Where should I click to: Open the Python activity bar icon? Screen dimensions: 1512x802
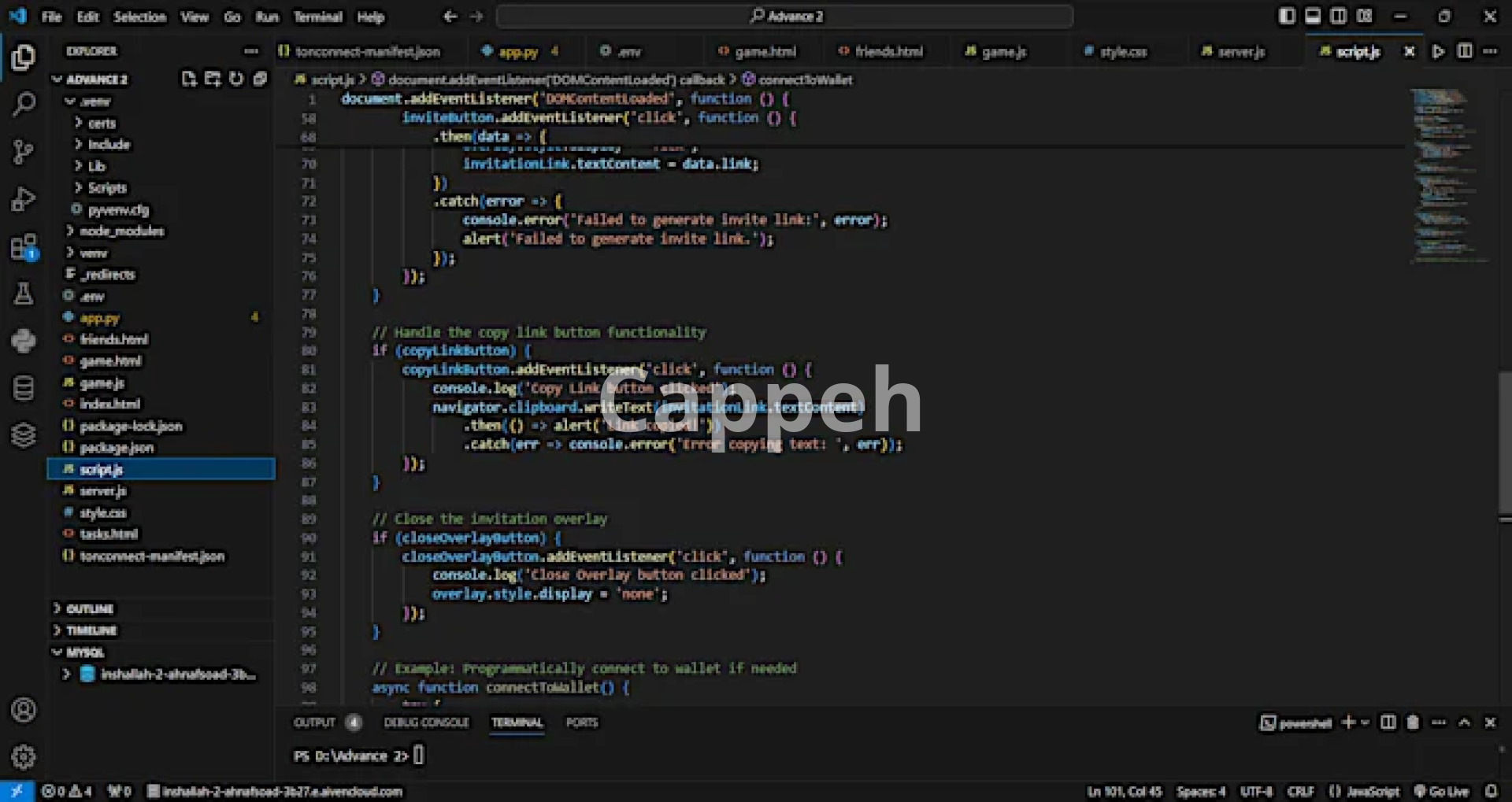click(24, 341)
